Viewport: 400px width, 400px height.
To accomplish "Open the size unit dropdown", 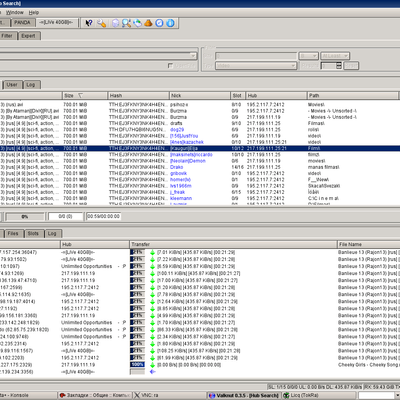I will pos(308,56).
